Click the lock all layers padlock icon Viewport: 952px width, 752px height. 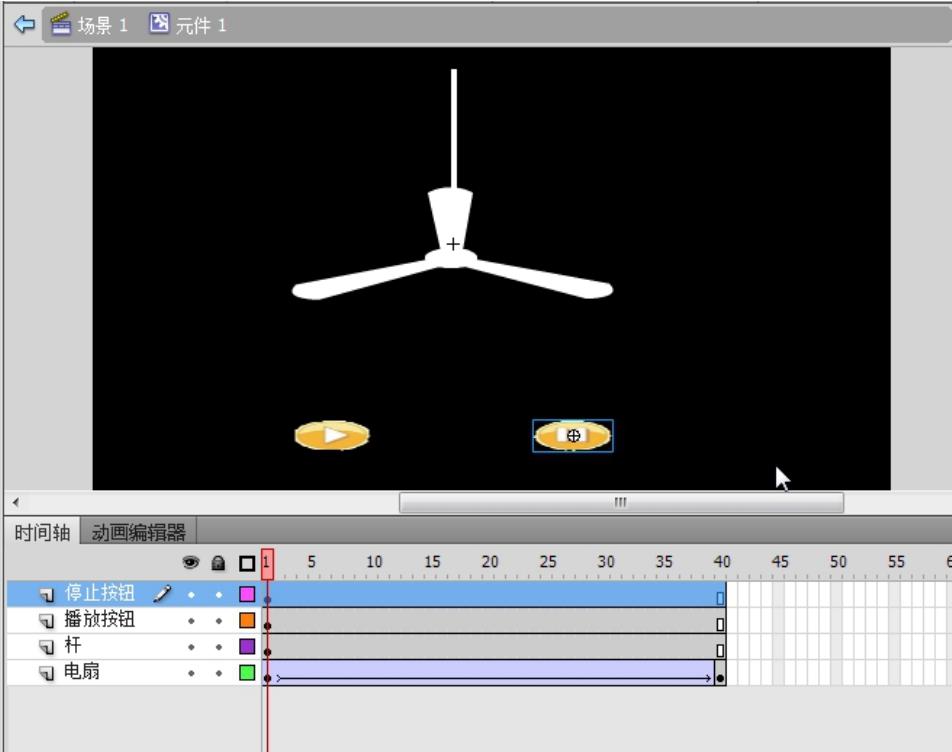pos(218,563)
